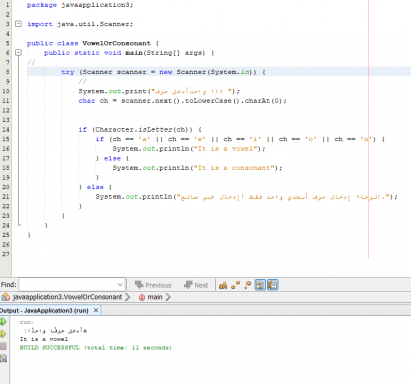Click the 'Find:' label

click(9, 285)
